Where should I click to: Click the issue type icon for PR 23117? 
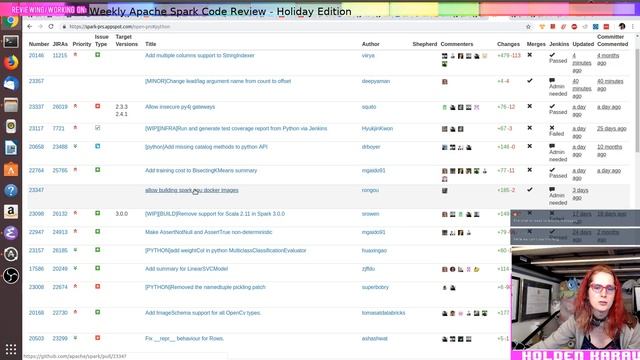point(98,128)
